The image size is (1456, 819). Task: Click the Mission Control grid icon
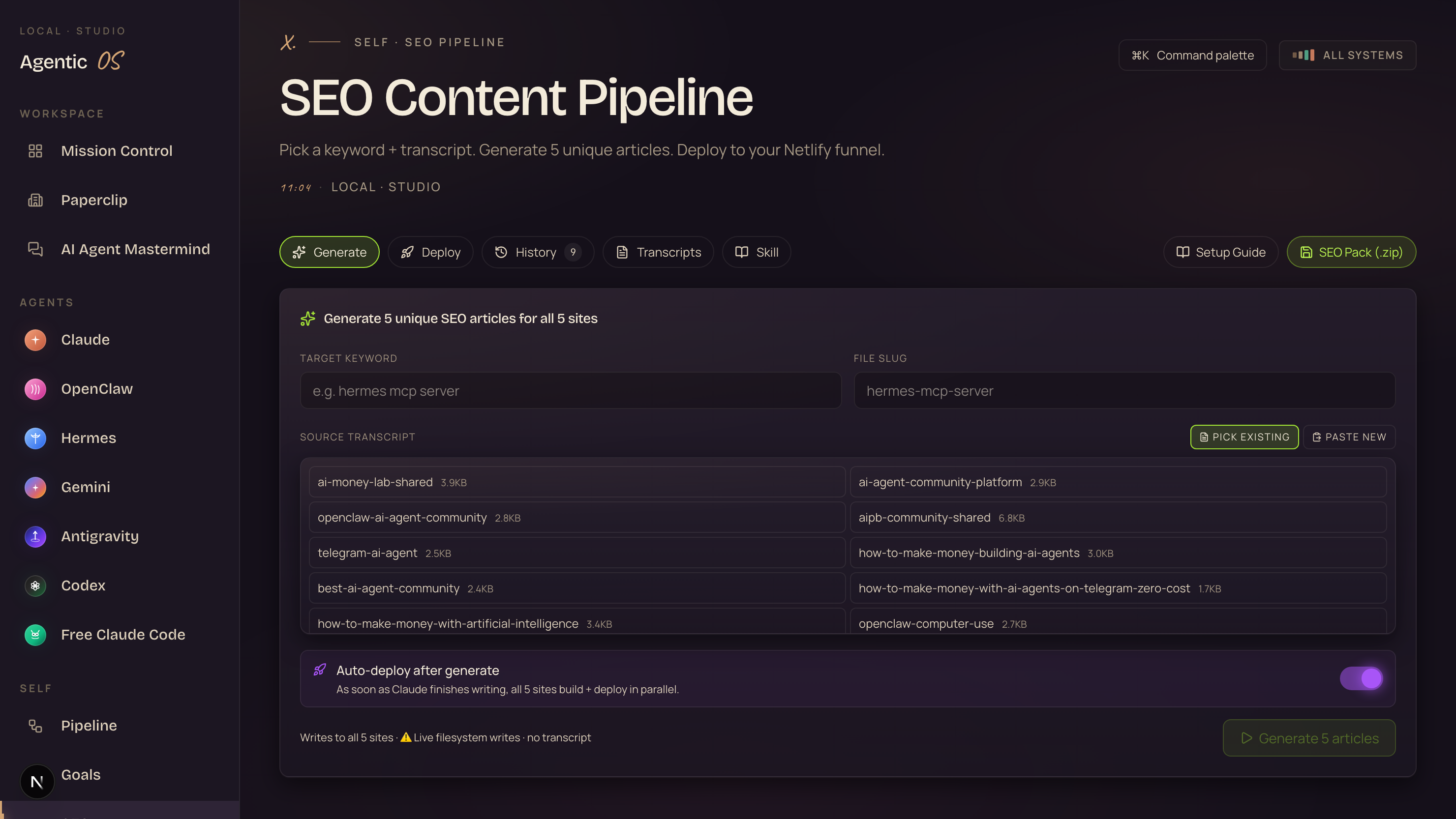[x=35, y=151]
